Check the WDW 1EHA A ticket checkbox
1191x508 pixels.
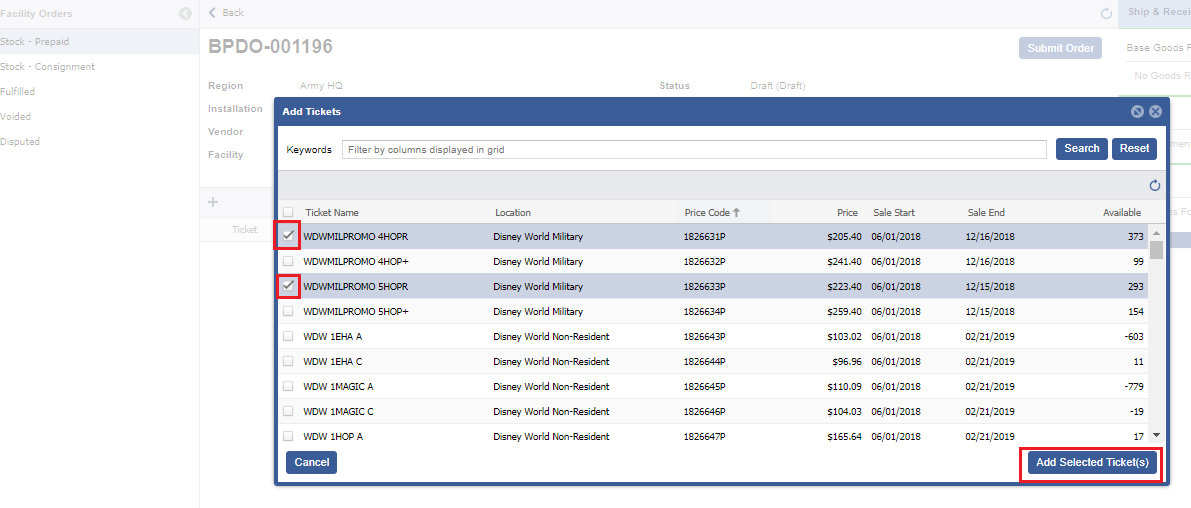point(288,337)
